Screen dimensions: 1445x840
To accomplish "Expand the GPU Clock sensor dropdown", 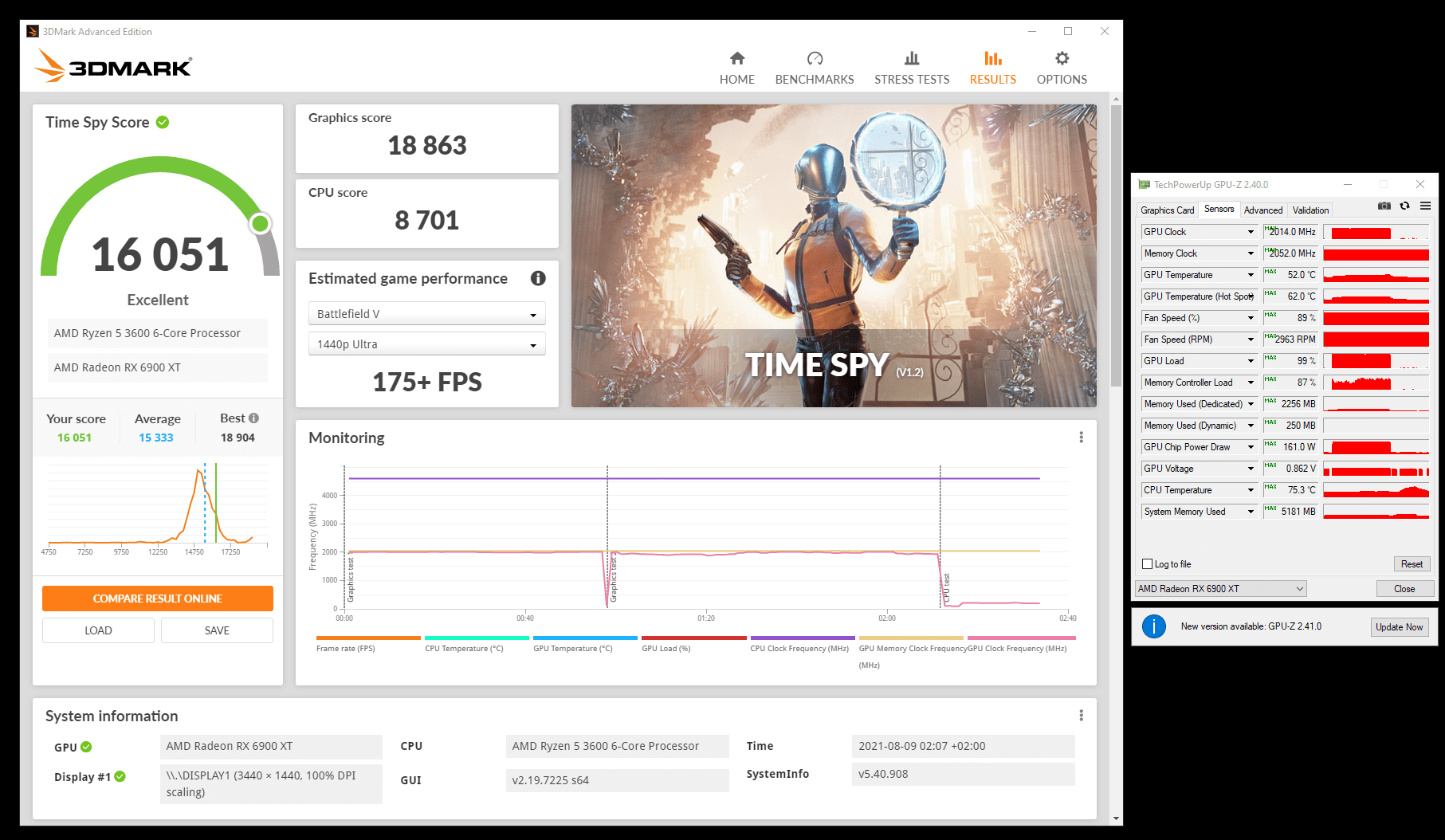I will 1251,232.
